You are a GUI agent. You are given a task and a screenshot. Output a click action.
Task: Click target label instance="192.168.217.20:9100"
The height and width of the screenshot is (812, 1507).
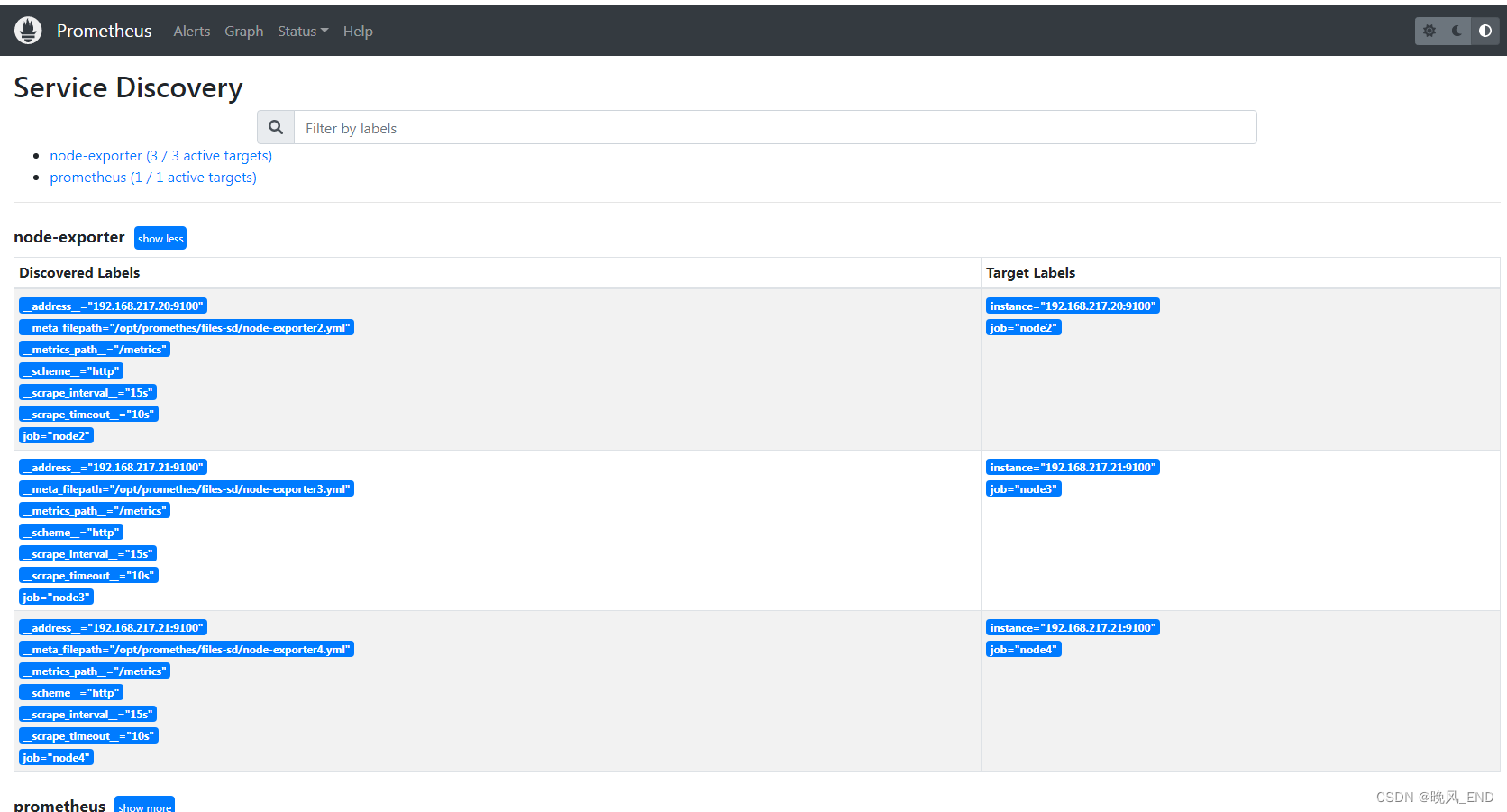click(1073, 306)
